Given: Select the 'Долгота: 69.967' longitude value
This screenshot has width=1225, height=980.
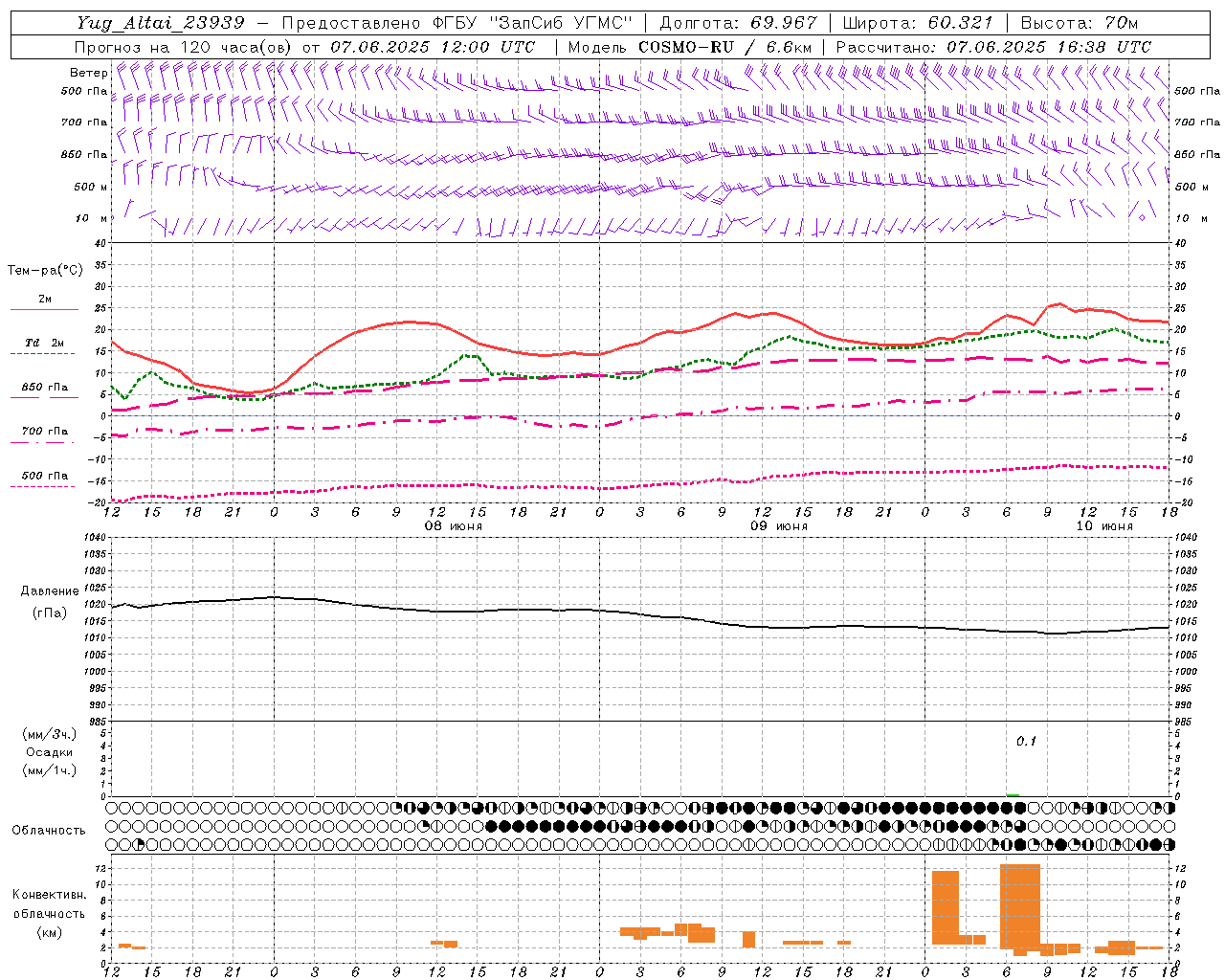Looking at the screenshot, I should point(739,23).
